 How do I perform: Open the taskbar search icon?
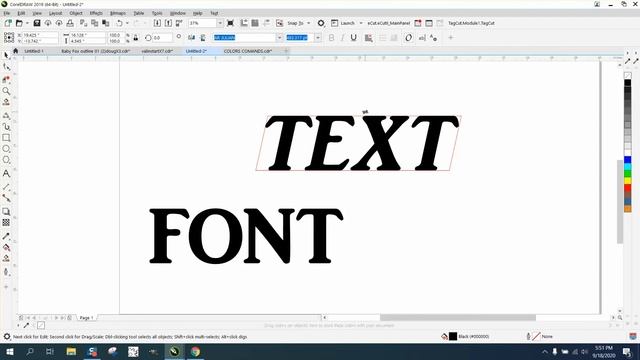click(29, 351)
